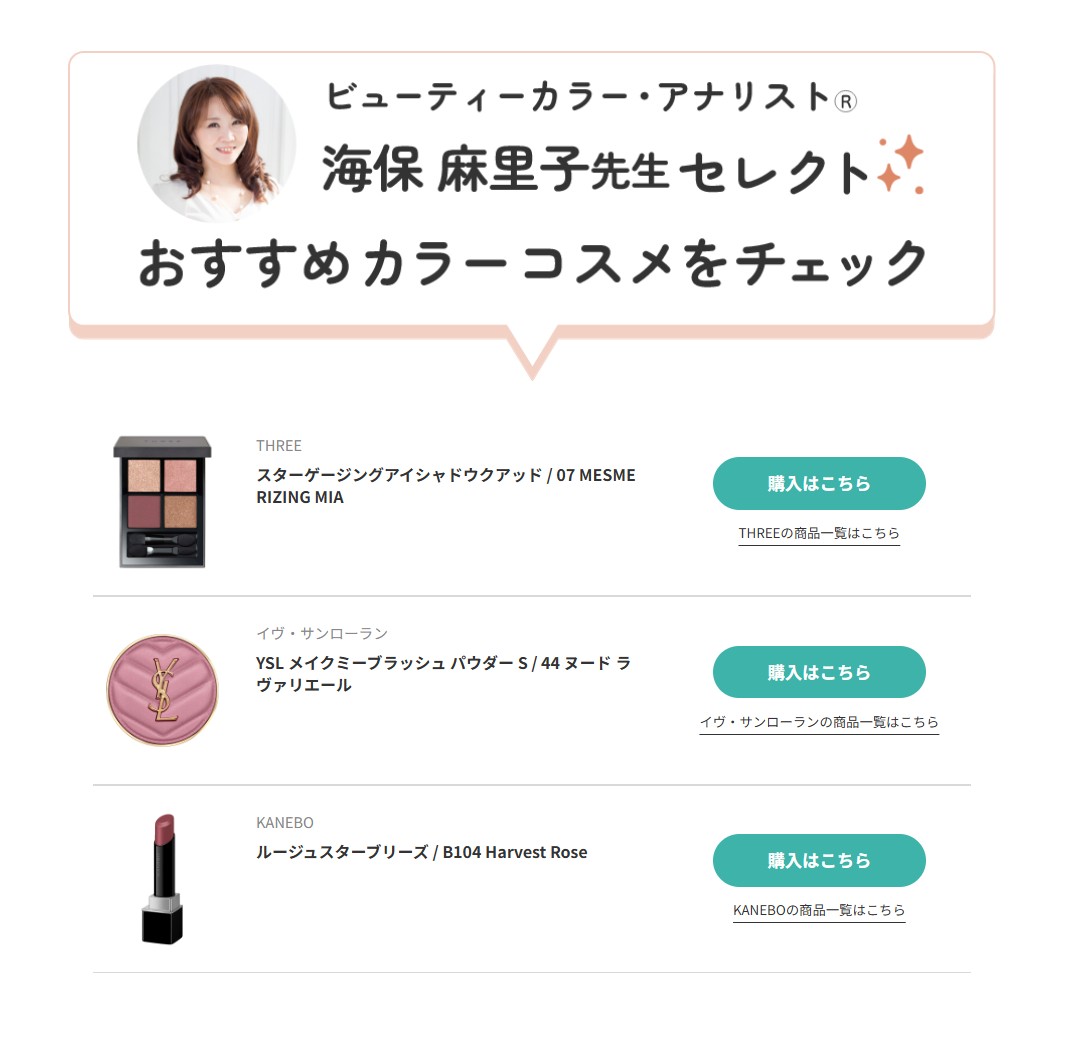
Task: Open the YSL pink blush compact image
Action: (162, 690)
